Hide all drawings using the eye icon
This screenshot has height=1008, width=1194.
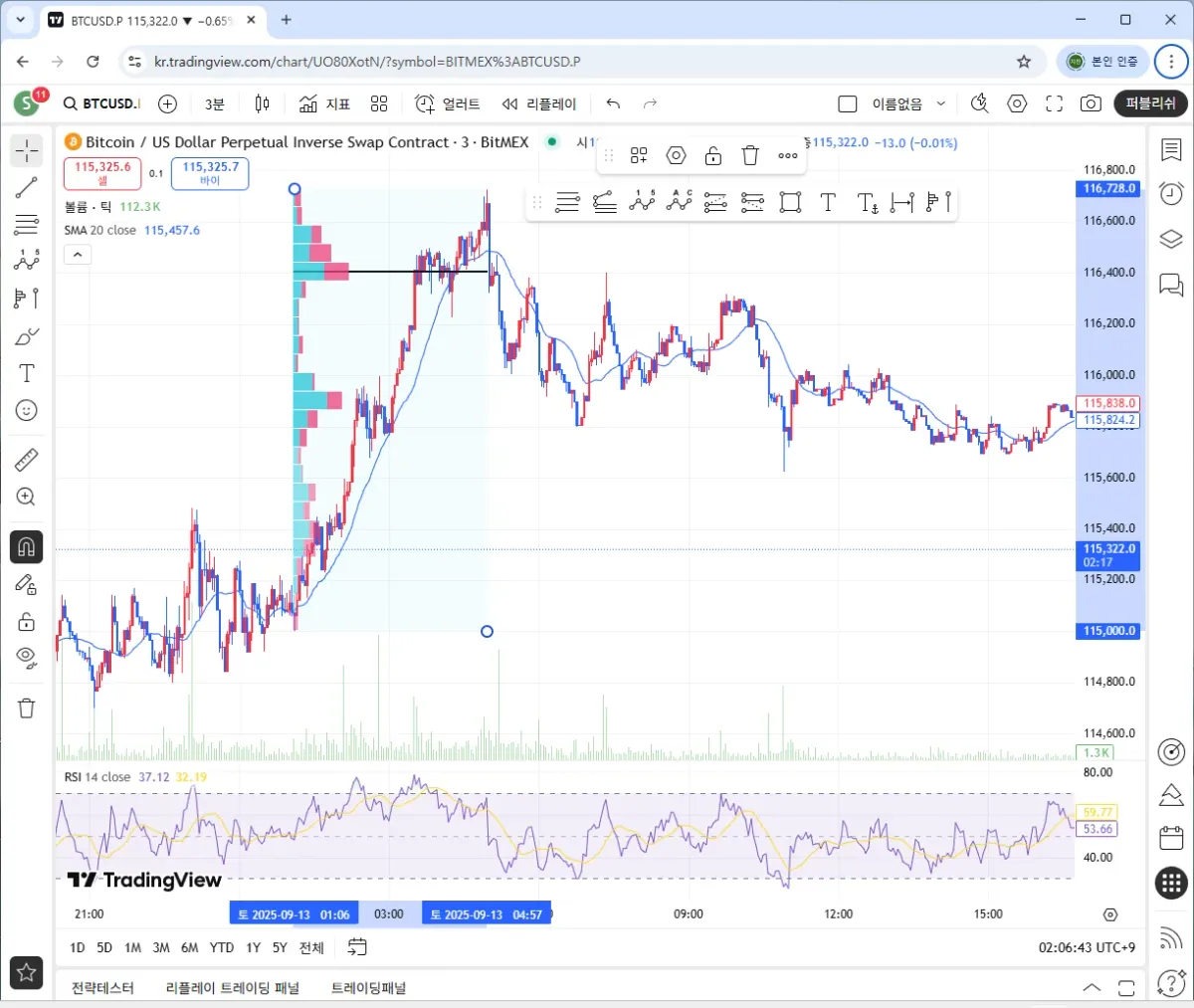point(27,657)
